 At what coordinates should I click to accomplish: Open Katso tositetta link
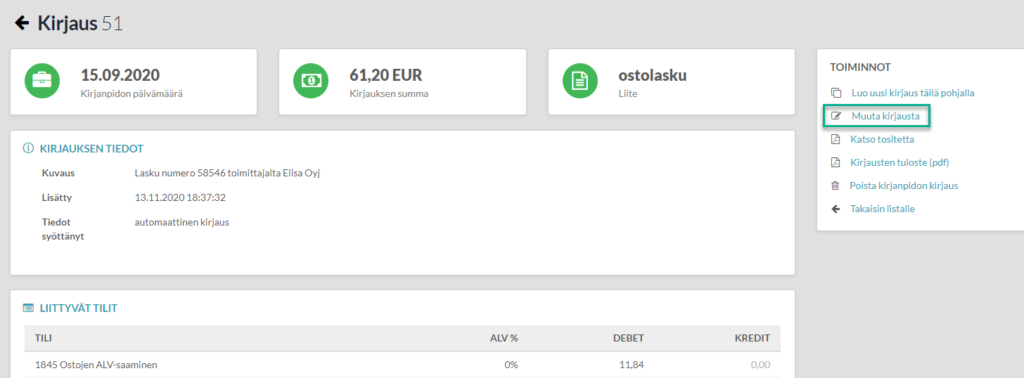pyautogui.click(x=882, y=139)
